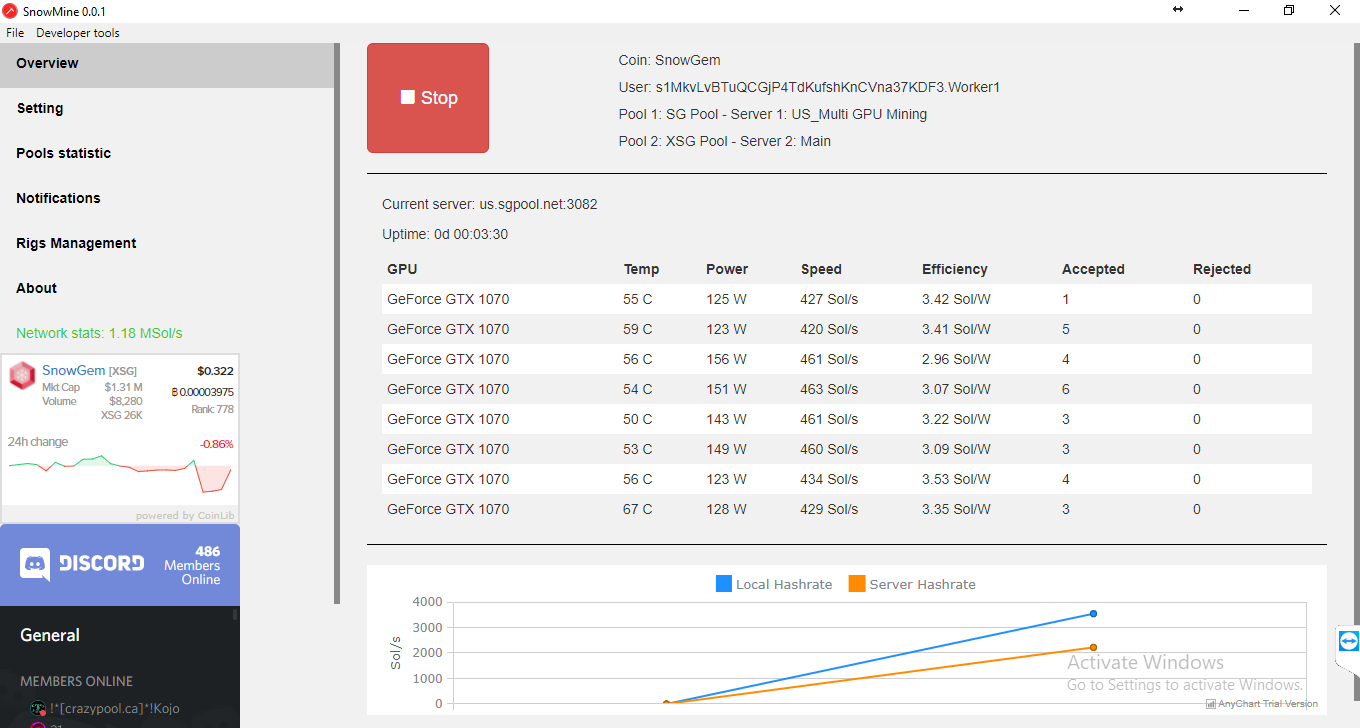The image size is (1360, 728).
Task: Open the File menu
Action: 15,33
